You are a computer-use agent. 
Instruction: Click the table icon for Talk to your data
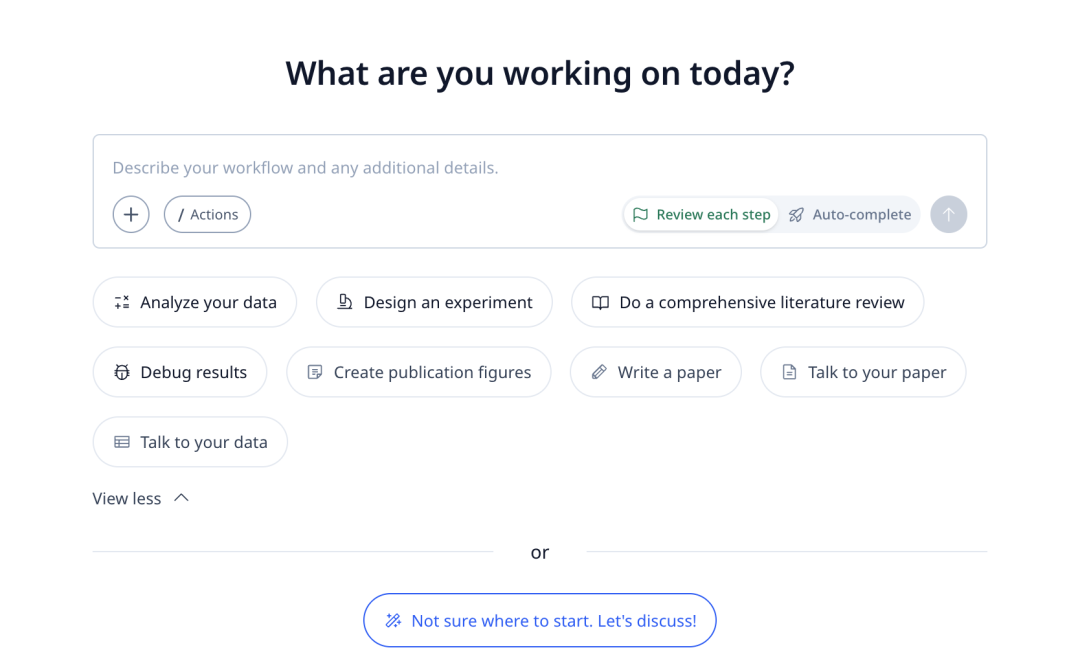click(122, 442)
